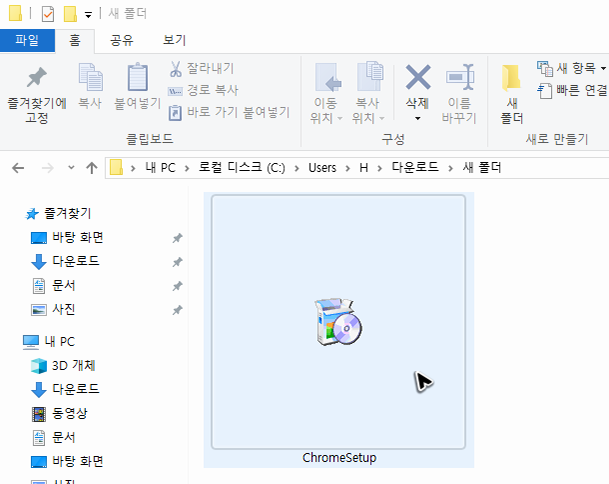Click Rename (이름 바꾸기) icon
609x484 pixels.
click(x=460, y=77)
